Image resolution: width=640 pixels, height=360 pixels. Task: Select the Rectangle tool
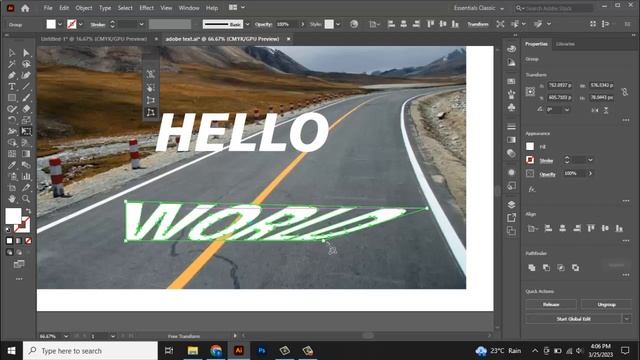coord(12,98)
